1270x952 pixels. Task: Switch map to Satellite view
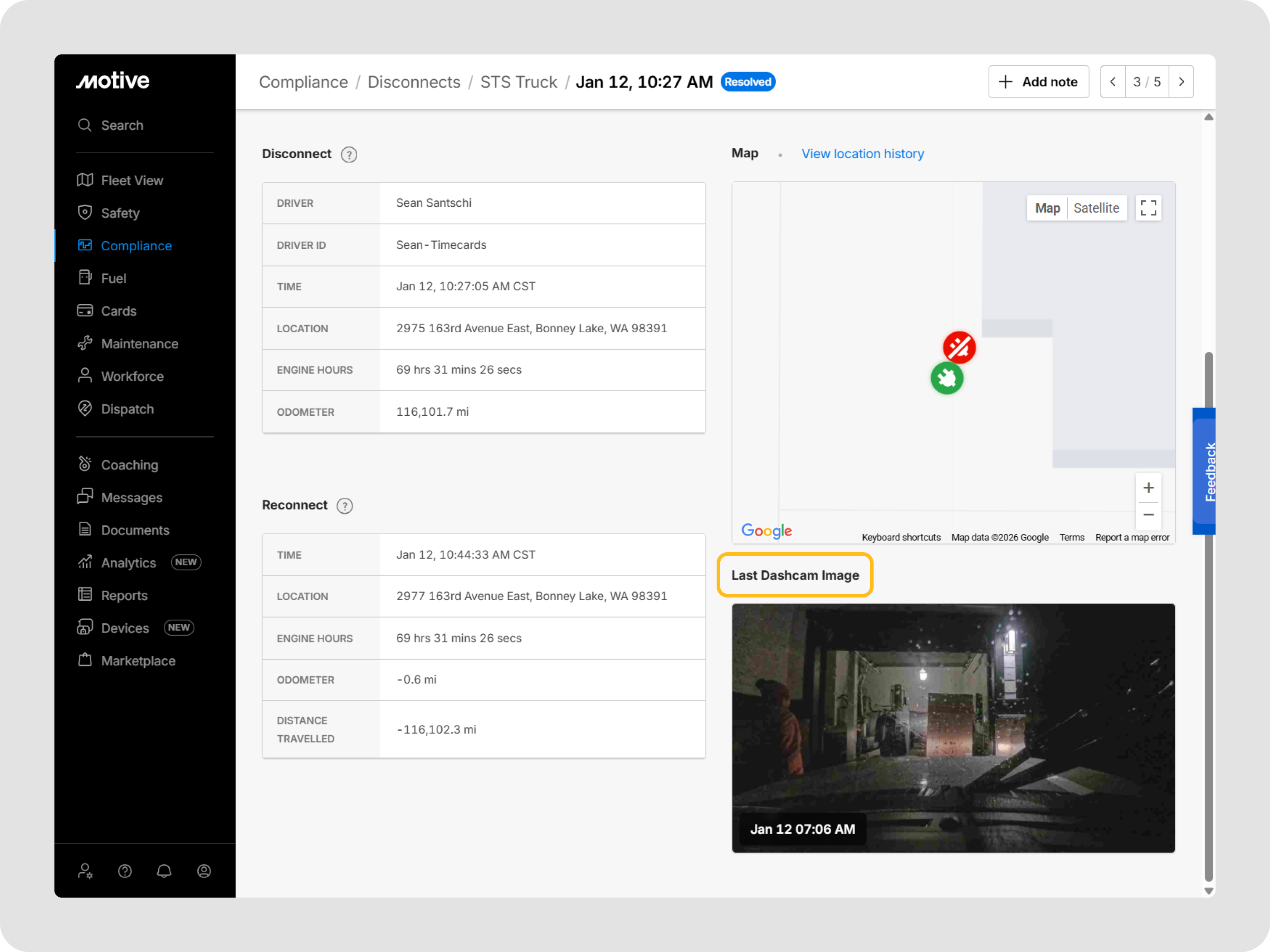click(1096, 208)
